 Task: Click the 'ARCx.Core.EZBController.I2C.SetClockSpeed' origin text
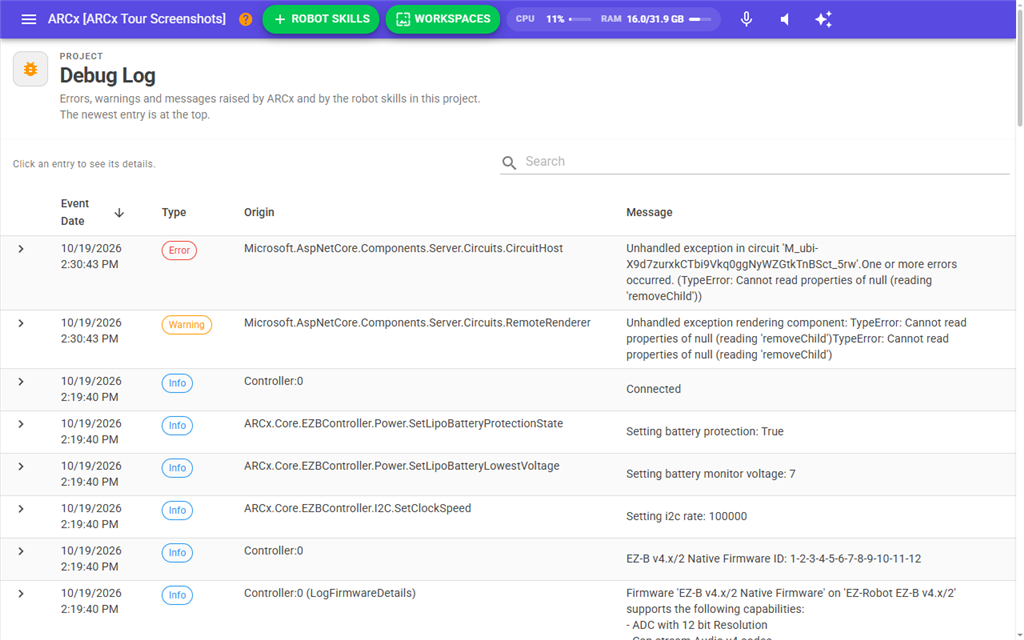(357, 508)
